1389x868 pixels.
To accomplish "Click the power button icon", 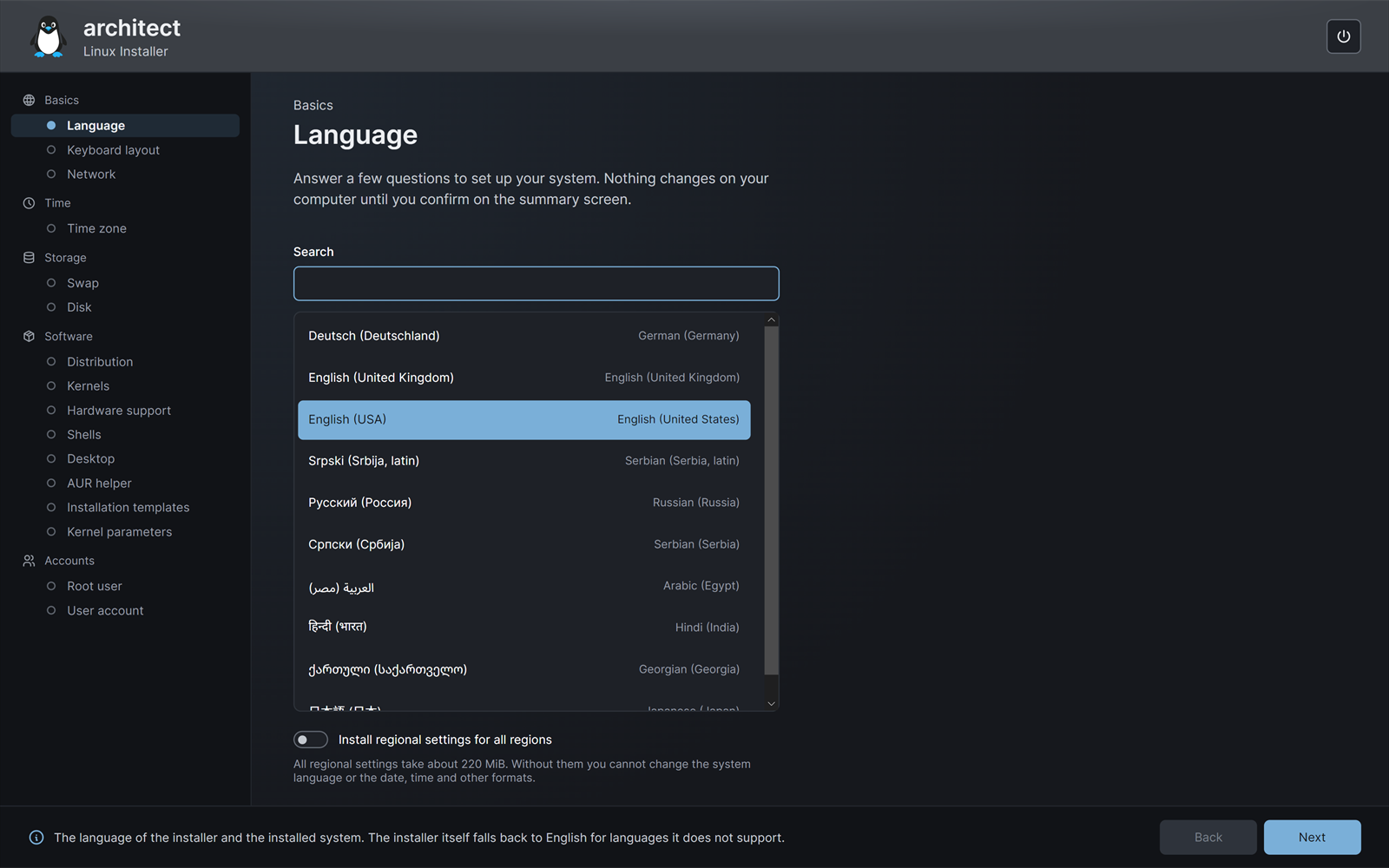I will coord(1343,36).
